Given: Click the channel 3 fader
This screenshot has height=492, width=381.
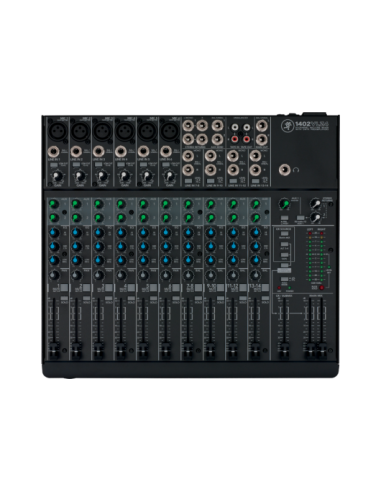Looking at the screenshot, I should (x=98, y=350).
